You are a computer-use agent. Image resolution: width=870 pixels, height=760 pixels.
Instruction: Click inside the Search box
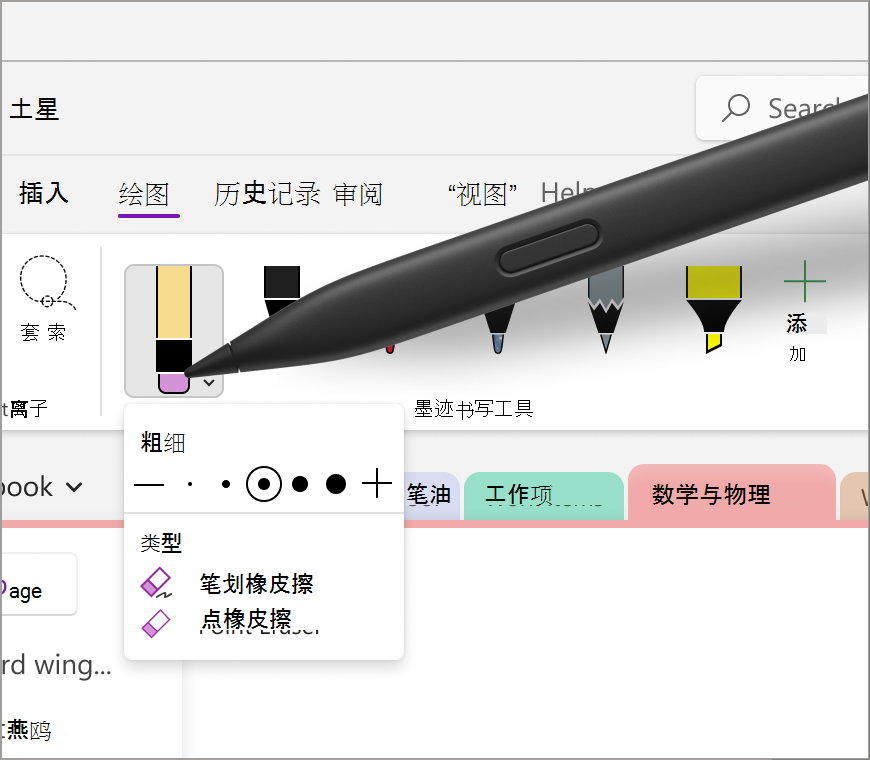coord(782,108)
